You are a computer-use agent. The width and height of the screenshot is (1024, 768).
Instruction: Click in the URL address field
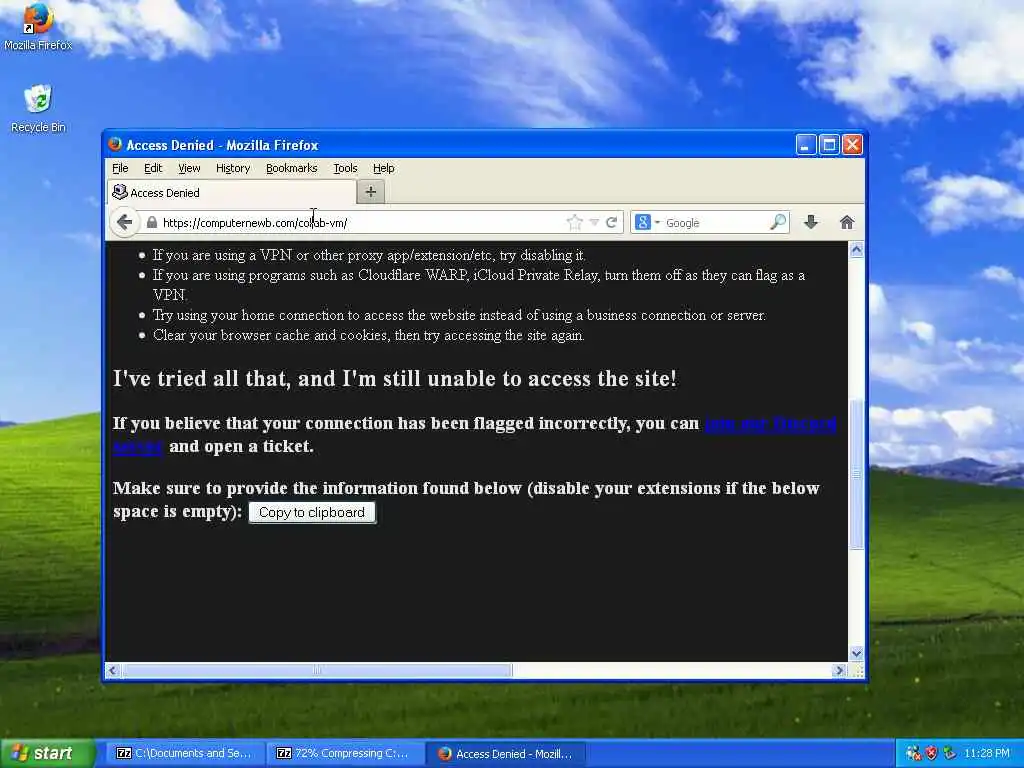[362, 223]
